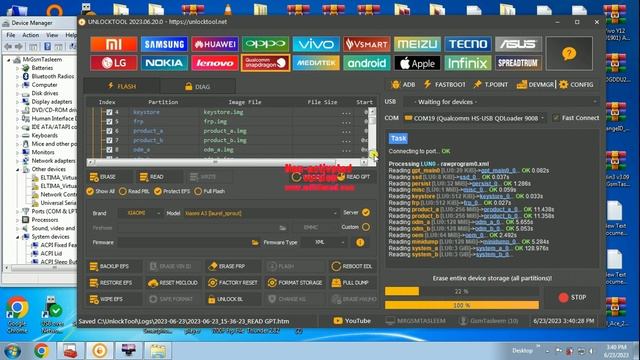Open the Model dropdown
This screenshot has width=640, height=360.
[260, 213]
